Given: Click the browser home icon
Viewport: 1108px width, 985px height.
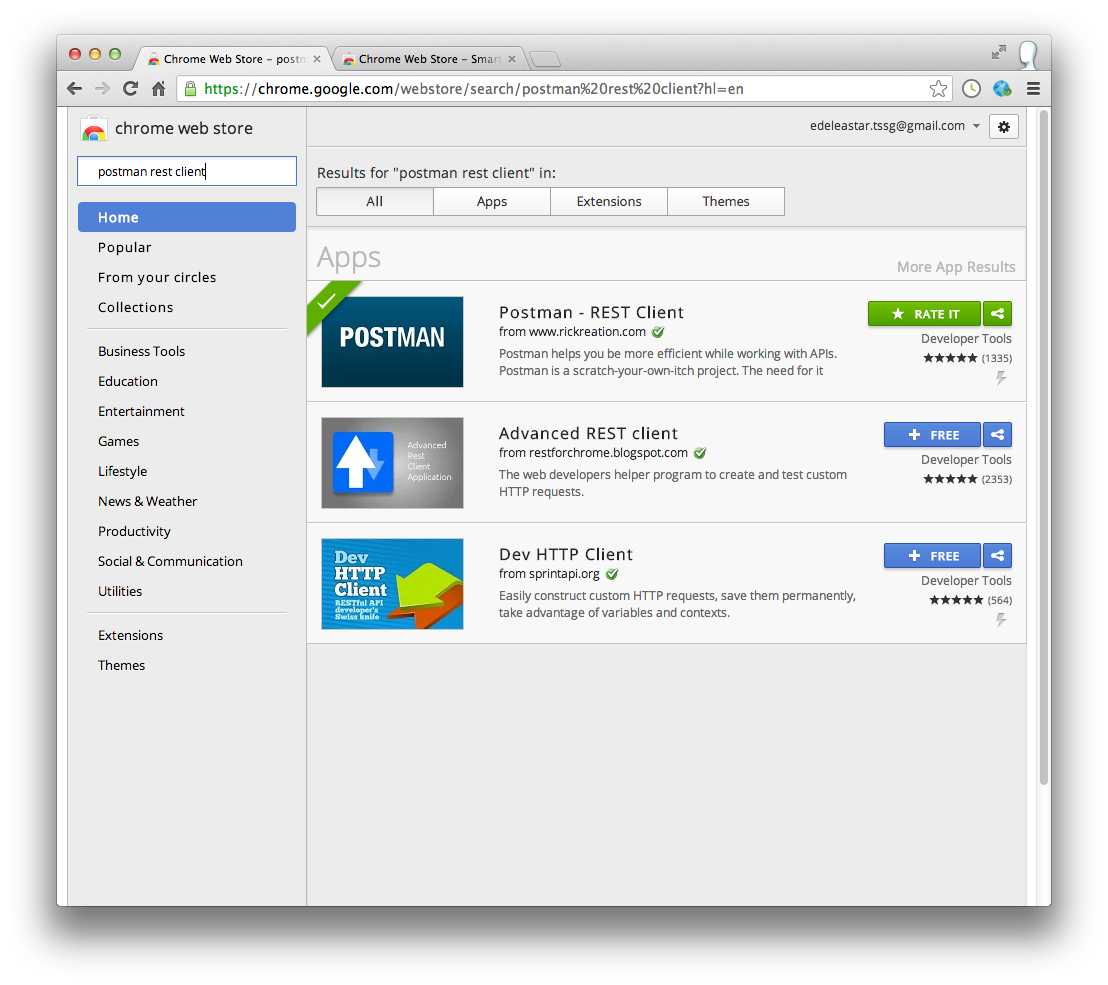Looking at the screenshot, I should (x=158, y=89).
